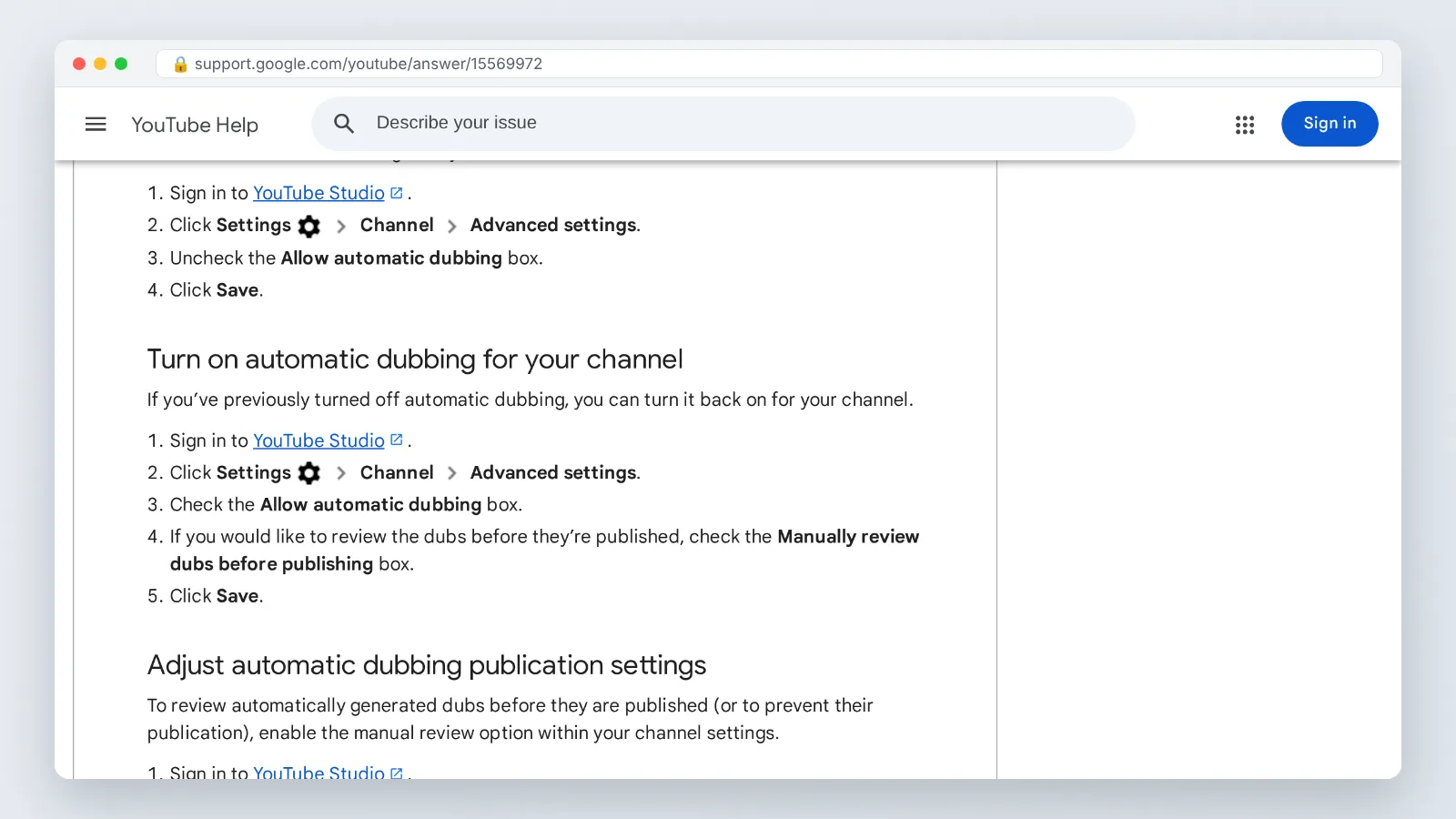Click the red close window button
1456x819 pixels.
pyautogui.click(x=79, y=64)
